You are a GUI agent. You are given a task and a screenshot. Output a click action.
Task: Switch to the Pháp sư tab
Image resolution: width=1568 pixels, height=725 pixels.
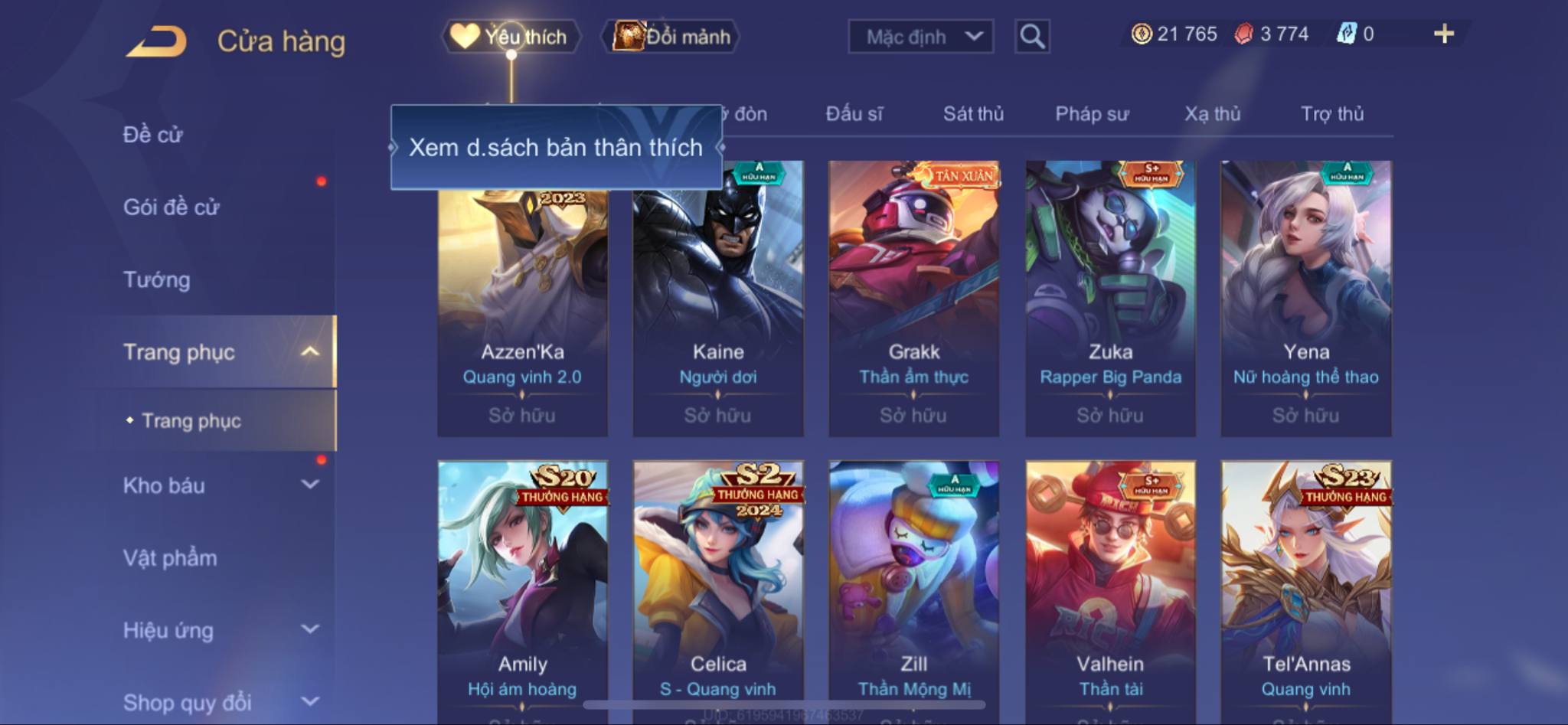(x=1092, y=113)
